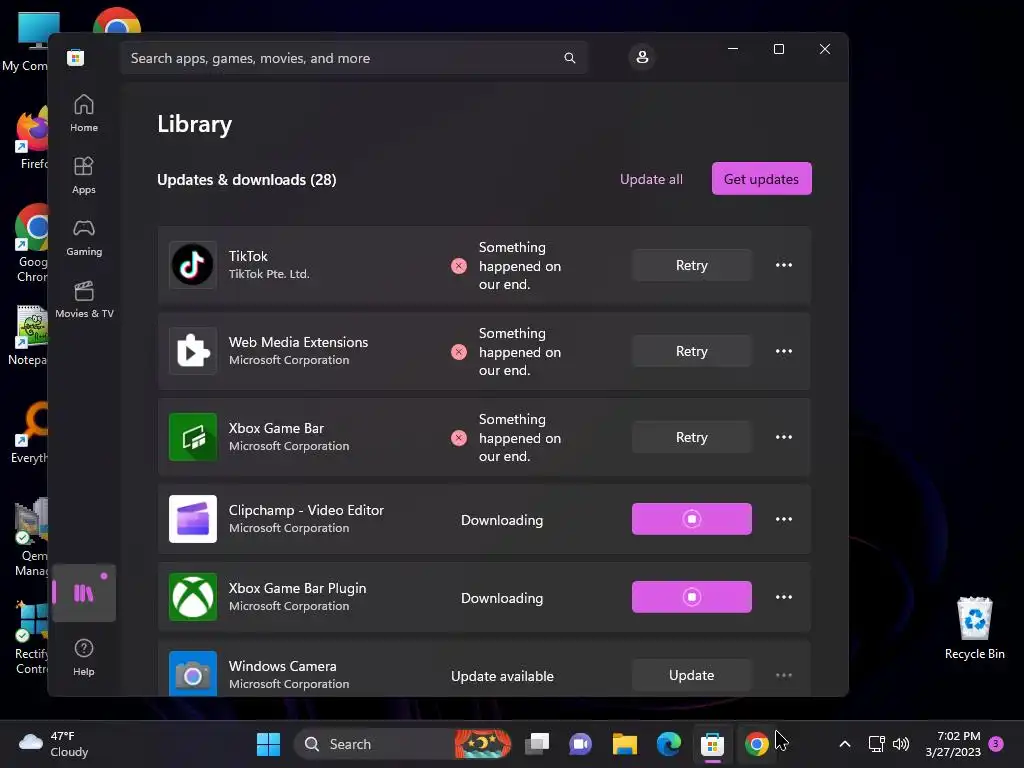The image size is (1024, 768).
Task: Click the Clipchamp app icon
Action: point(193,519)
